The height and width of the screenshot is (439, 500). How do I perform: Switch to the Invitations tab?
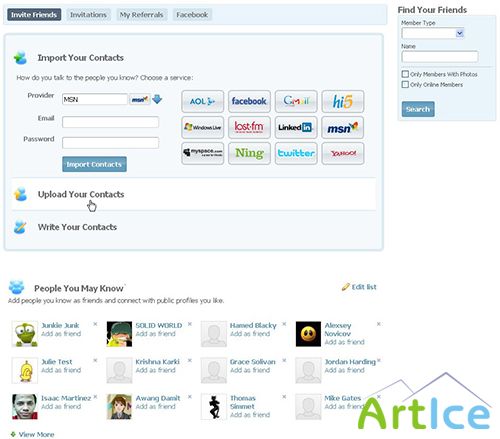[88, 15]
